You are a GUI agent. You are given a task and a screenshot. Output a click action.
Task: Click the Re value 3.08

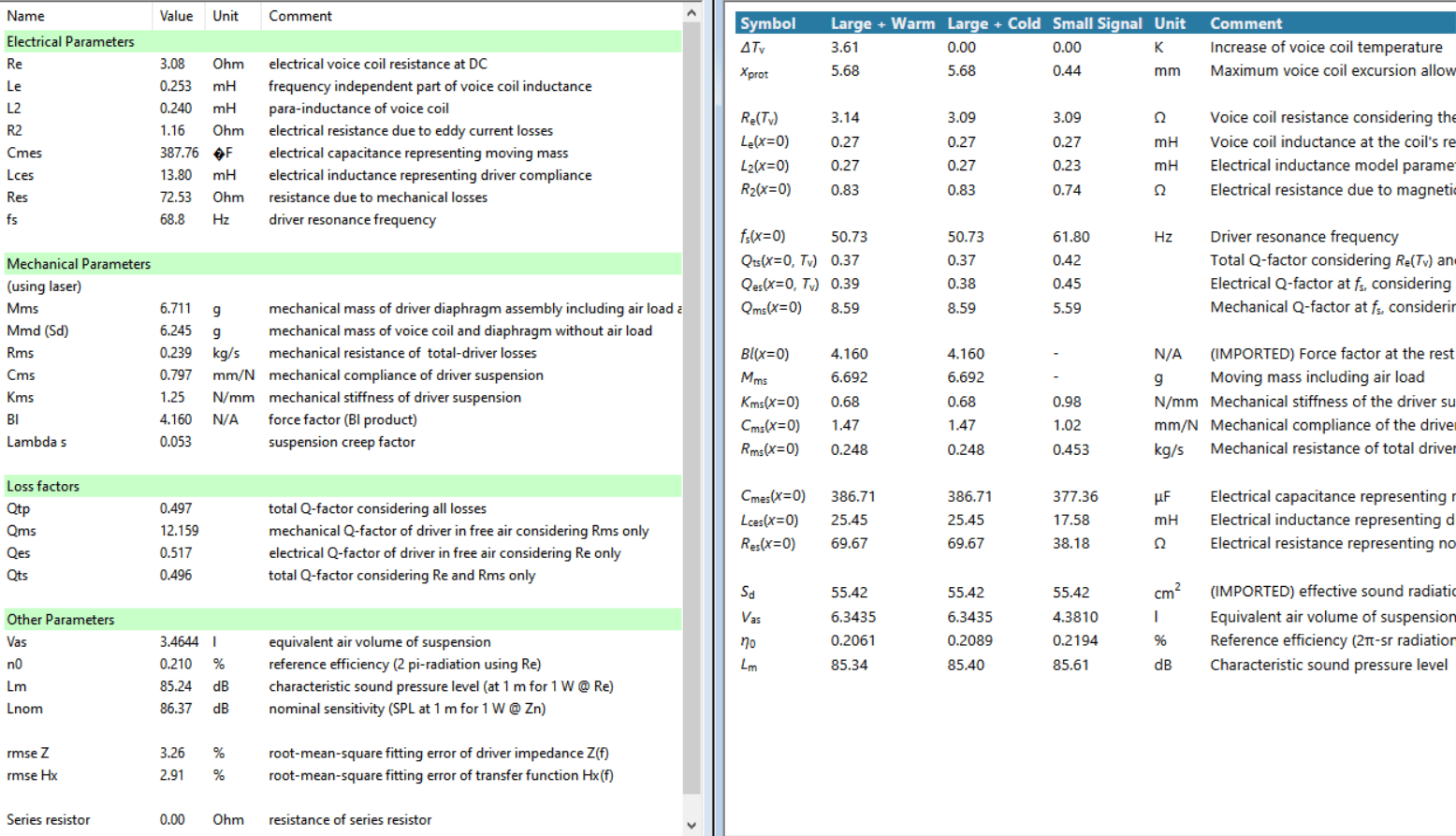tap(172, 64)
